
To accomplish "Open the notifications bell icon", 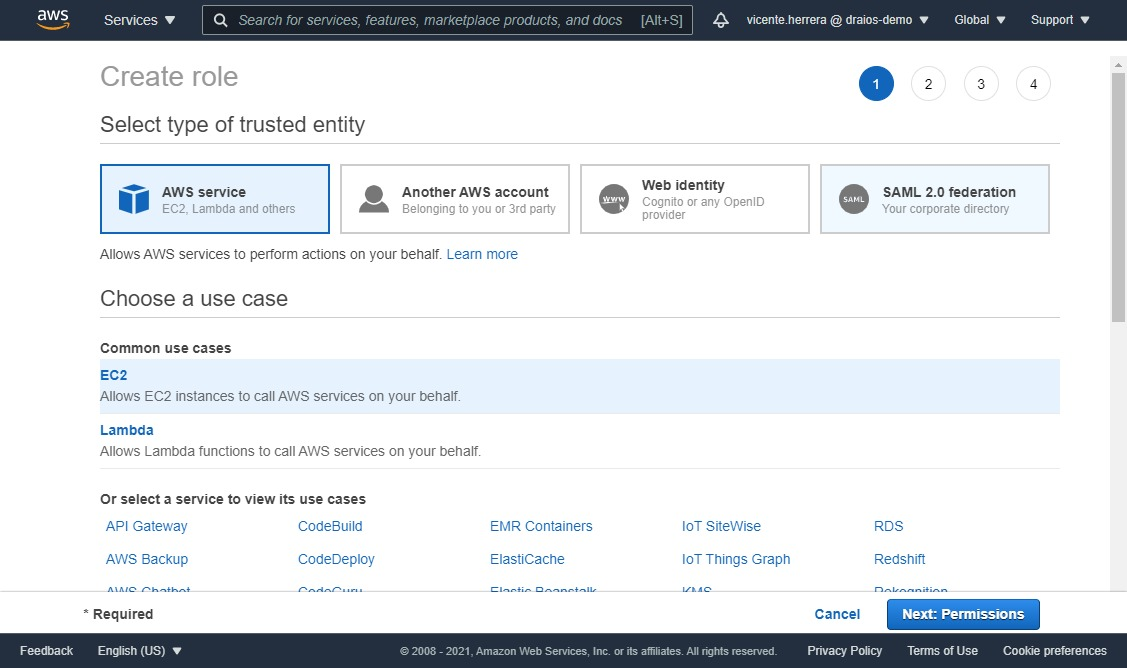I will click(720, 20).
